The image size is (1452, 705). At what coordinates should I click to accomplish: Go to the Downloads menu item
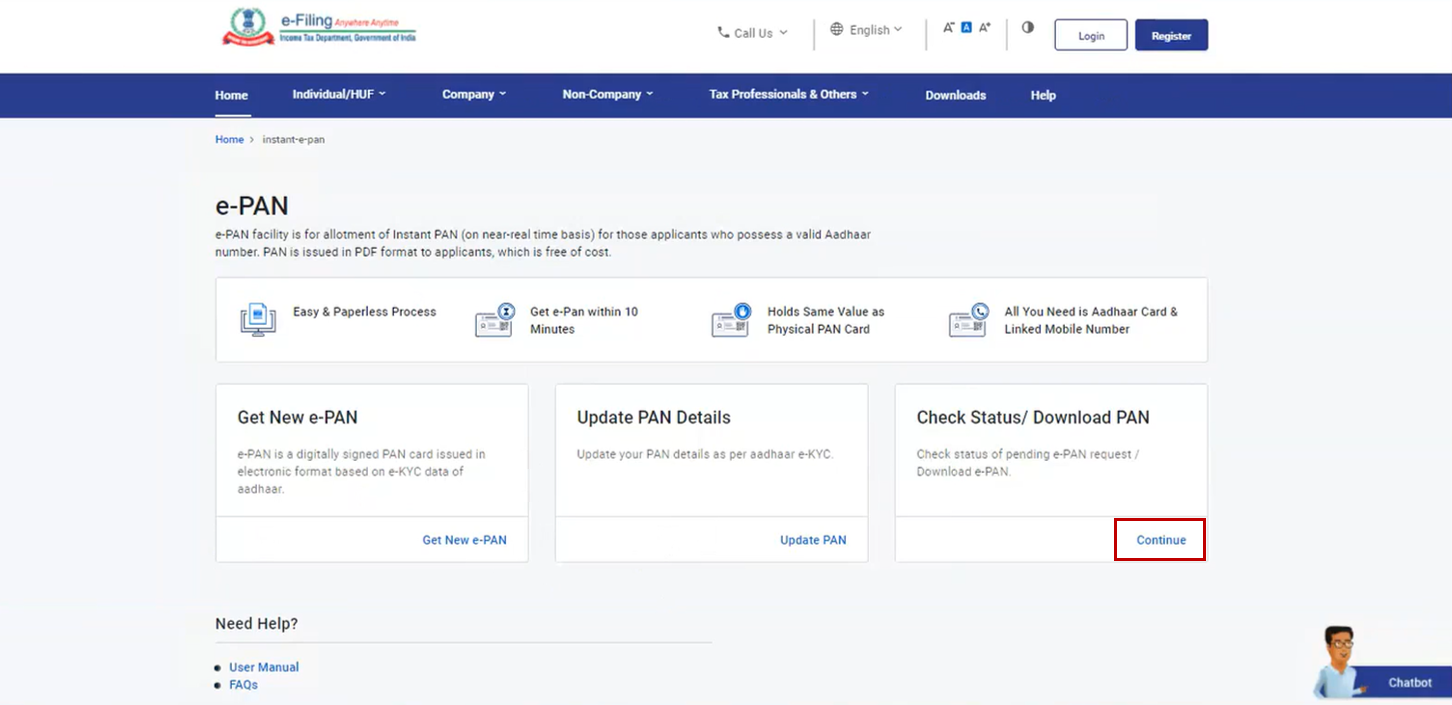point(955,95)
